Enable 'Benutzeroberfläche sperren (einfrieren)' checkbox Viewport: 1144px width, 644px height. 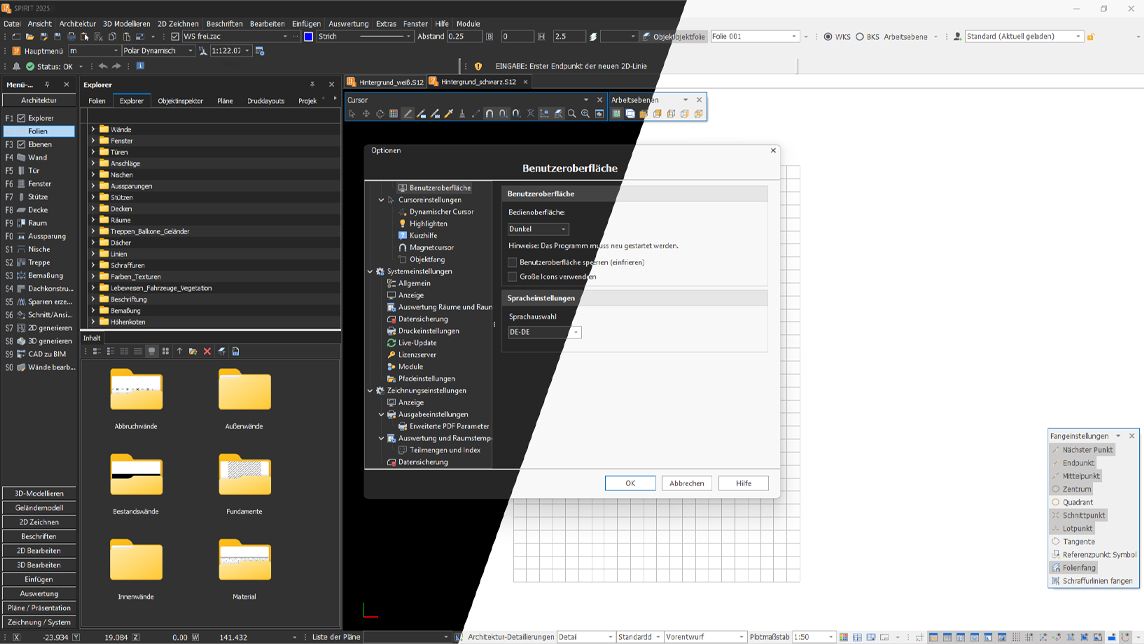tap(512, 263)
